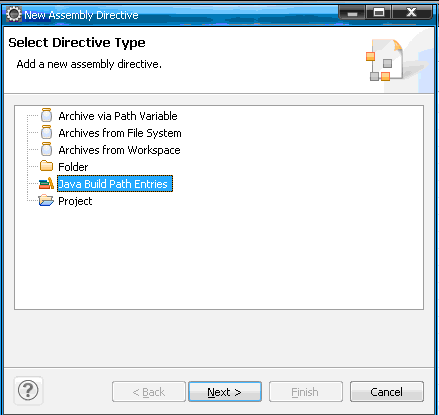Viewport: 439px width, 415px height.
Task: Select Archive via Path Variable directive
Action: pyautogui.click(x=118, y=116)
